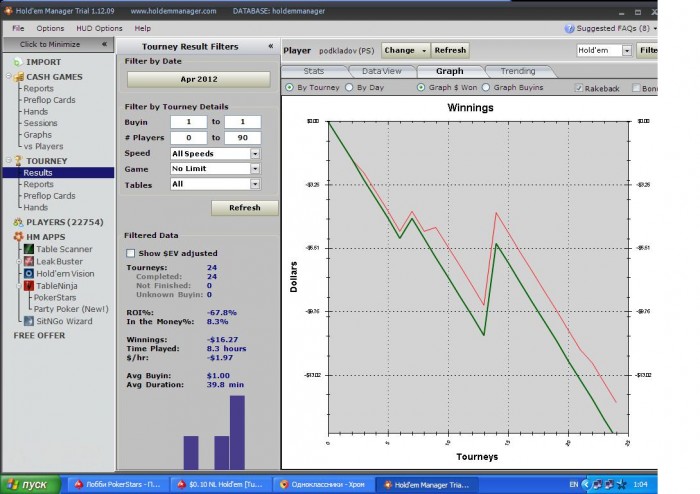Click the minimum Buyin input field
Image resolution: width=700 pixels, height=494 pixels.
click(188, 122)
